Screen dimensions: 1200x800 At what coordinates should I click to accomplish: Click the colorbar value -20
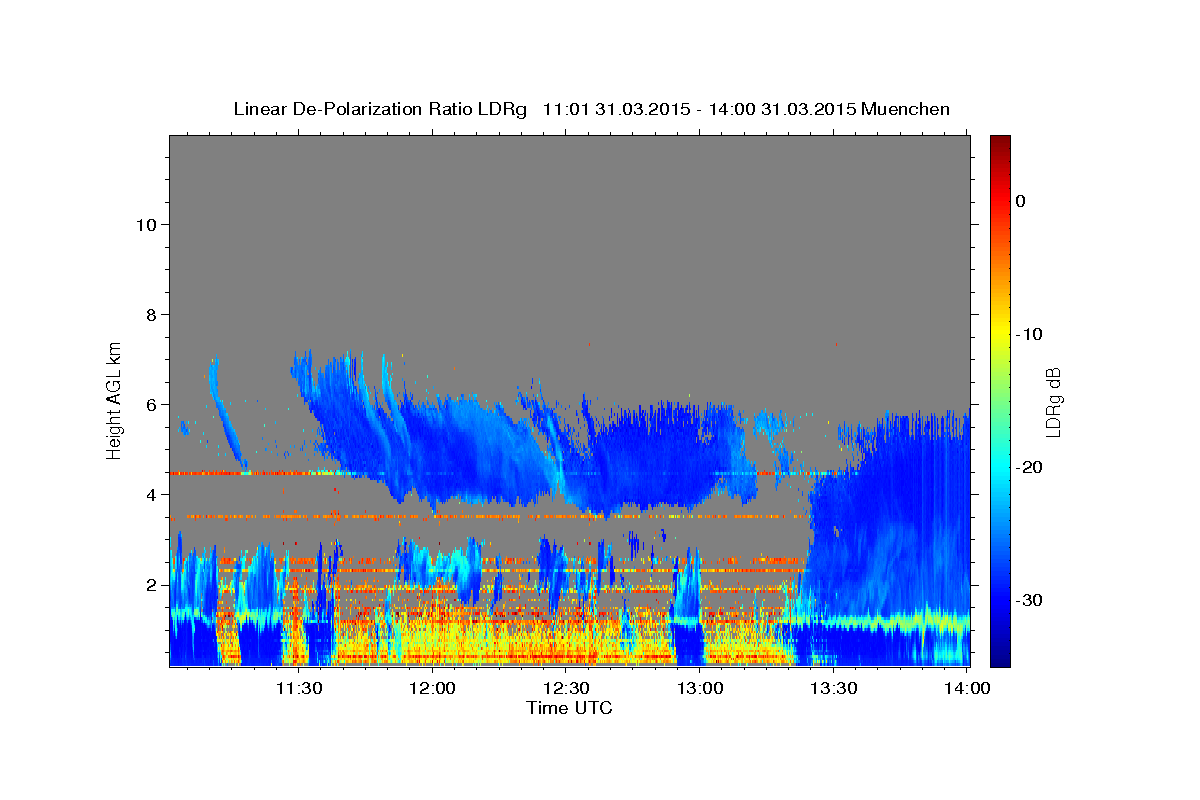click(1030, 467)
